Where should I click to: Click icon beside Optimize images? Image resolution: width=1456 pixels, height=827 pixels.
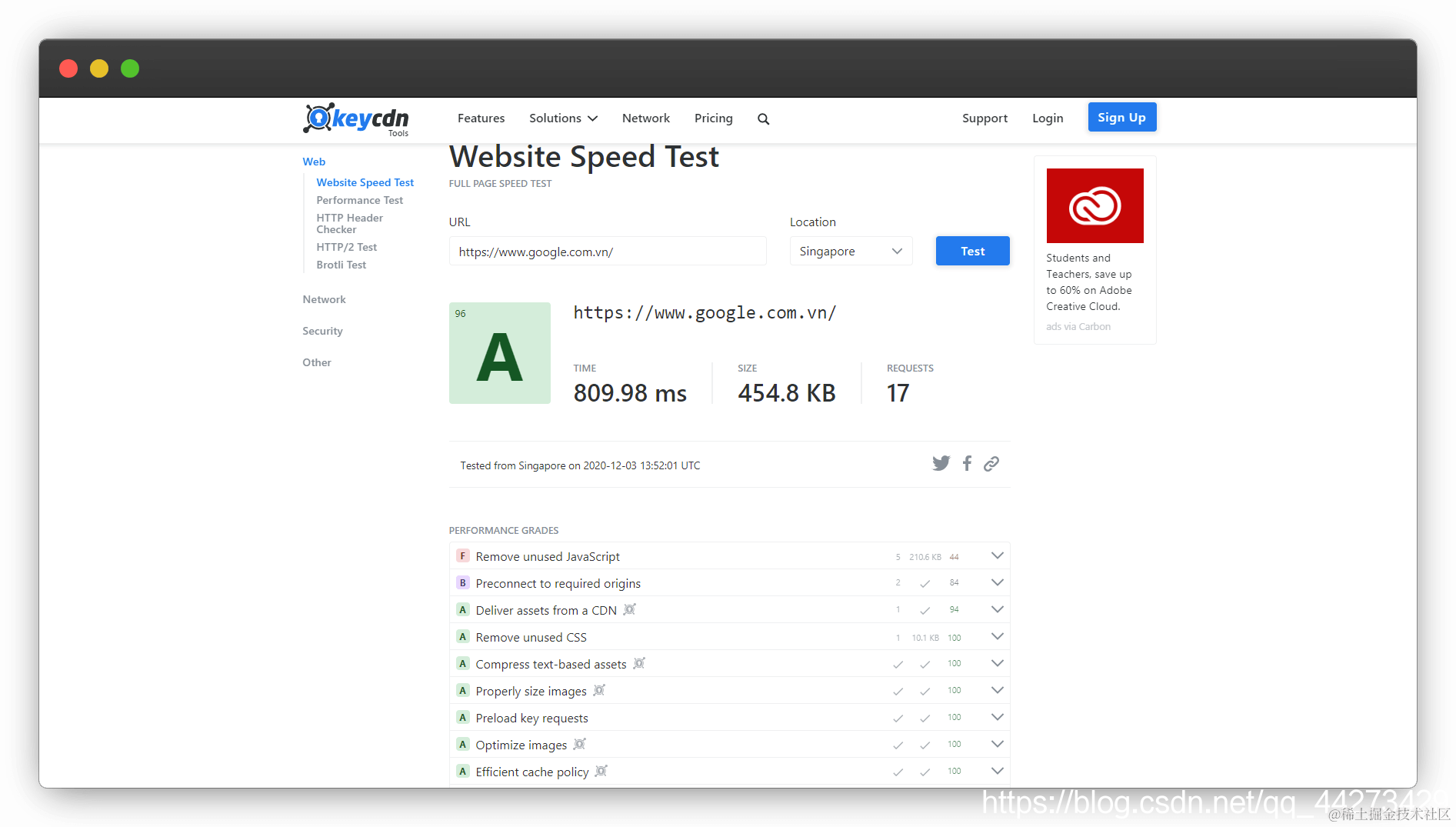pyautogui.click(x=579, y=744)
